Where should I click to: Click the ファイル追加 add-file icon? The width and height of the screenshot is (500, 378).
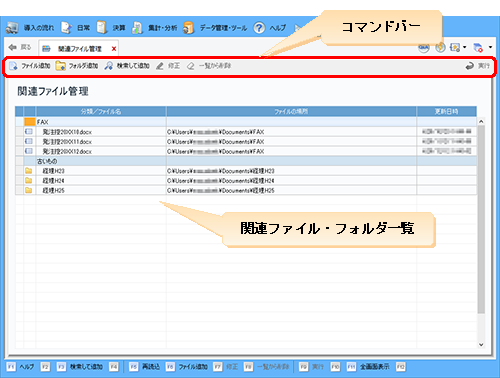point(13,66)
